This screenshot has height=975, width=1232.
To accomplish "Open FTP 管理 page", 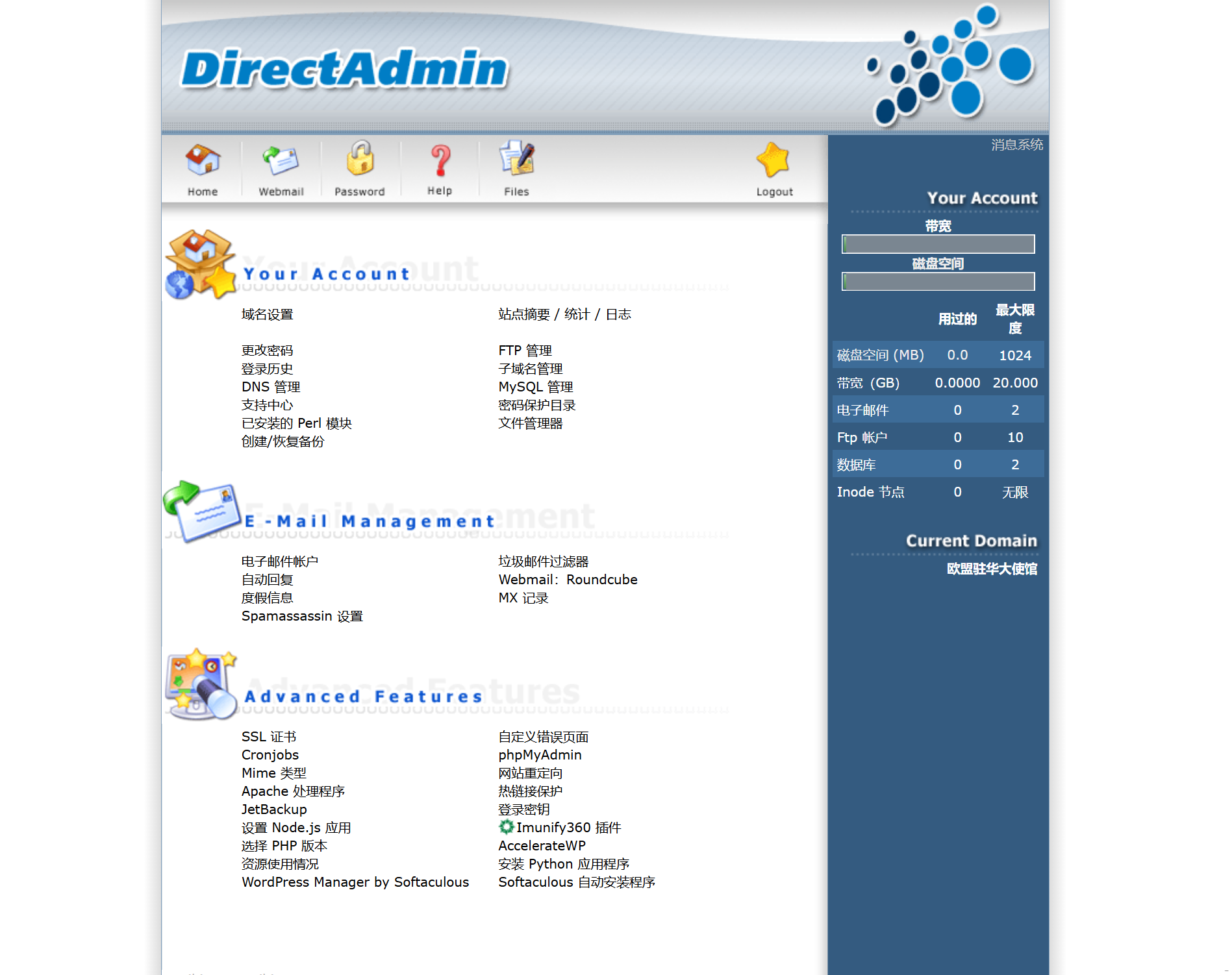I will point(525,351).
